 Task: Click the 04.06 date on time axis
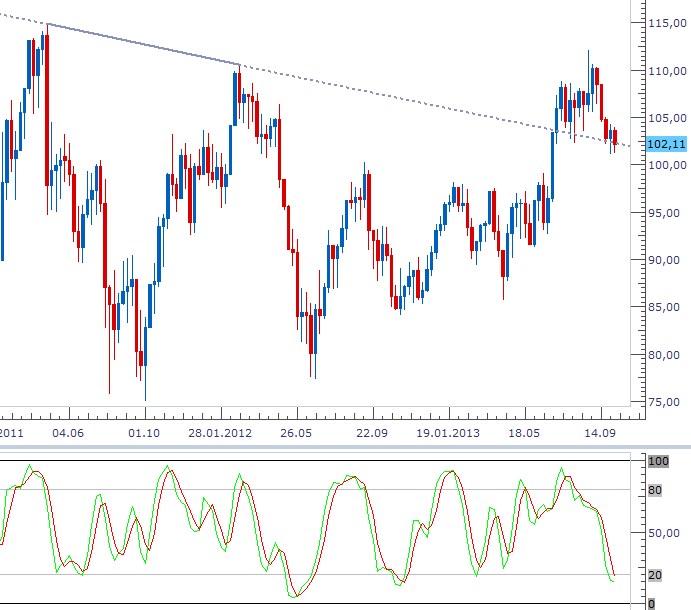(x=67, y=433)
